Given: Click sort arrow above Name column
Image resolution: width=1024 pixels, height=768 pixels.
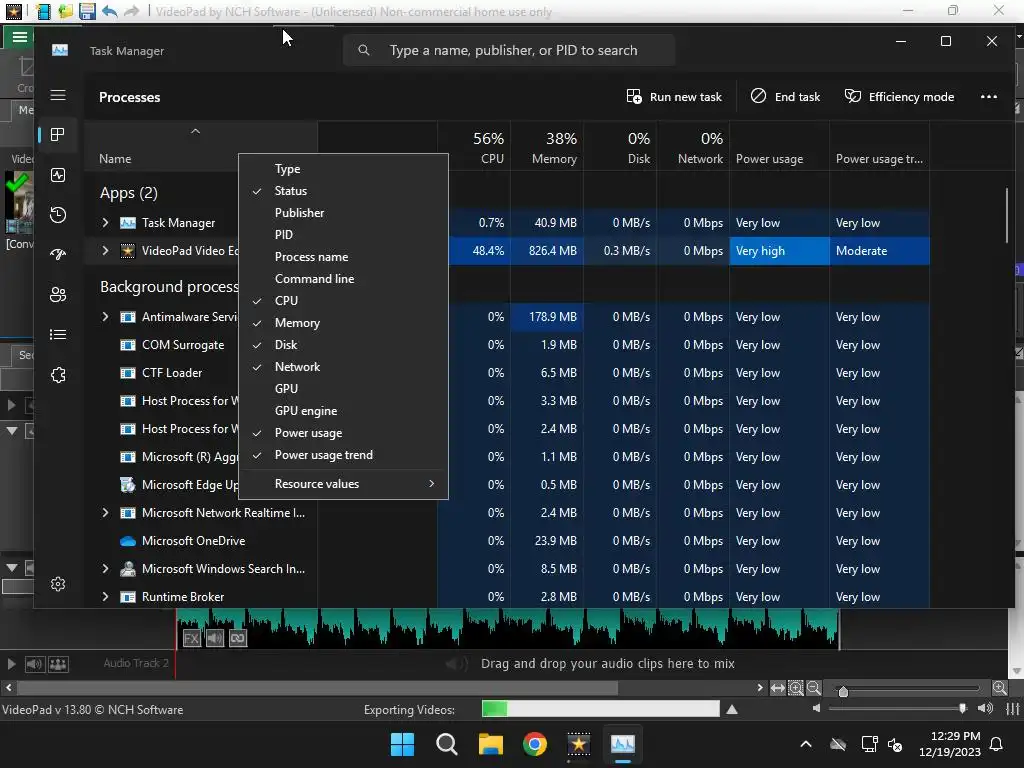Looking at the screenshot, I should [195, 131].
